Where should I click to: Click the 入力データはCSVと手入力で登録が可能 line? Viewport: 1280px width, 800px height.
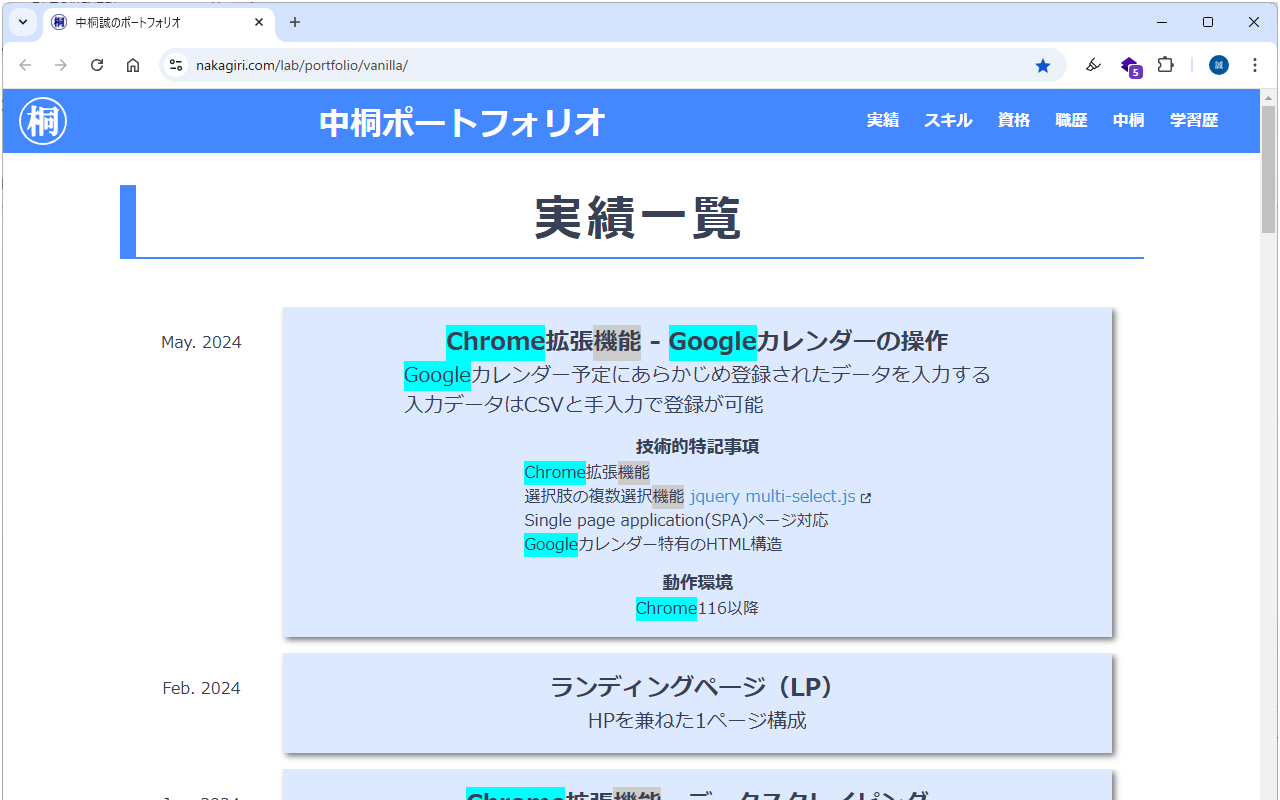click(x=583, y=404)
